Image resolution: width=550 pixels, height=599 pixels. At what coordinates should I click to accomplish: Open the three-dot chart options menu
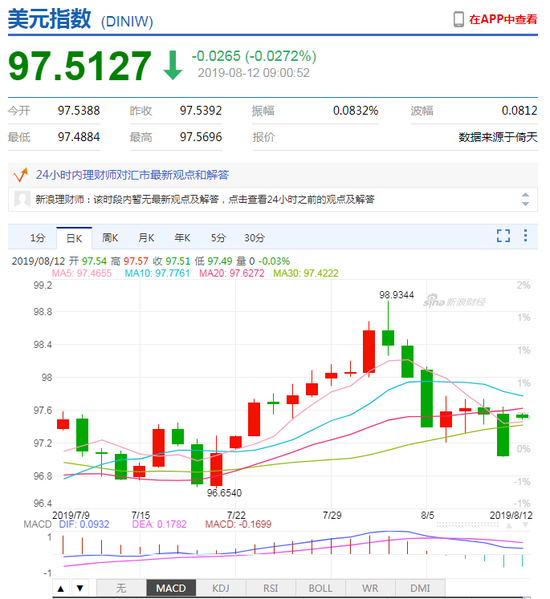point(526,235)
